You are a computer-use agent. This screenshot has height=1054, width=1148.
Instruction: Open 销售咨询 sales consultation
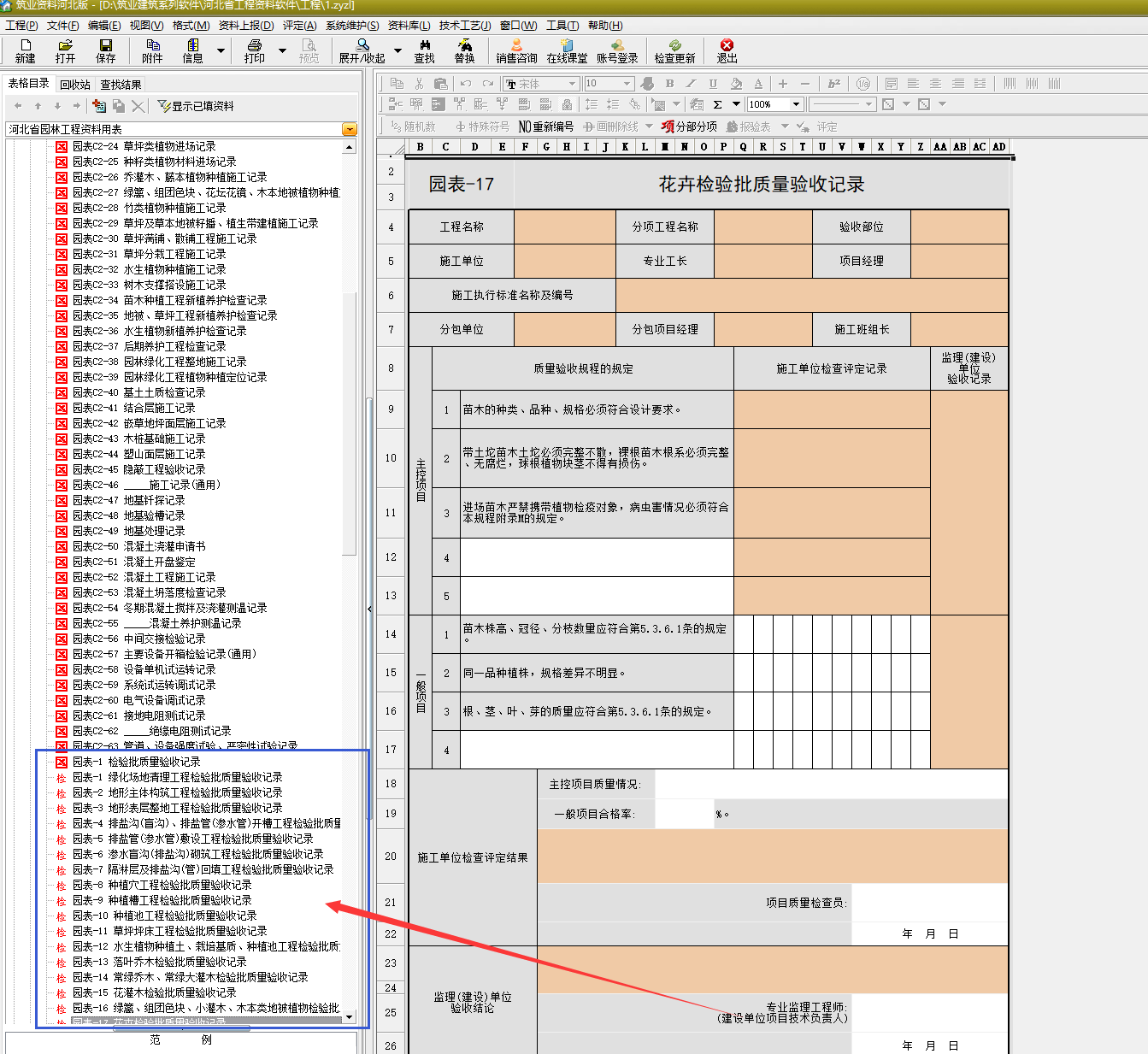(x=516, y=50)
